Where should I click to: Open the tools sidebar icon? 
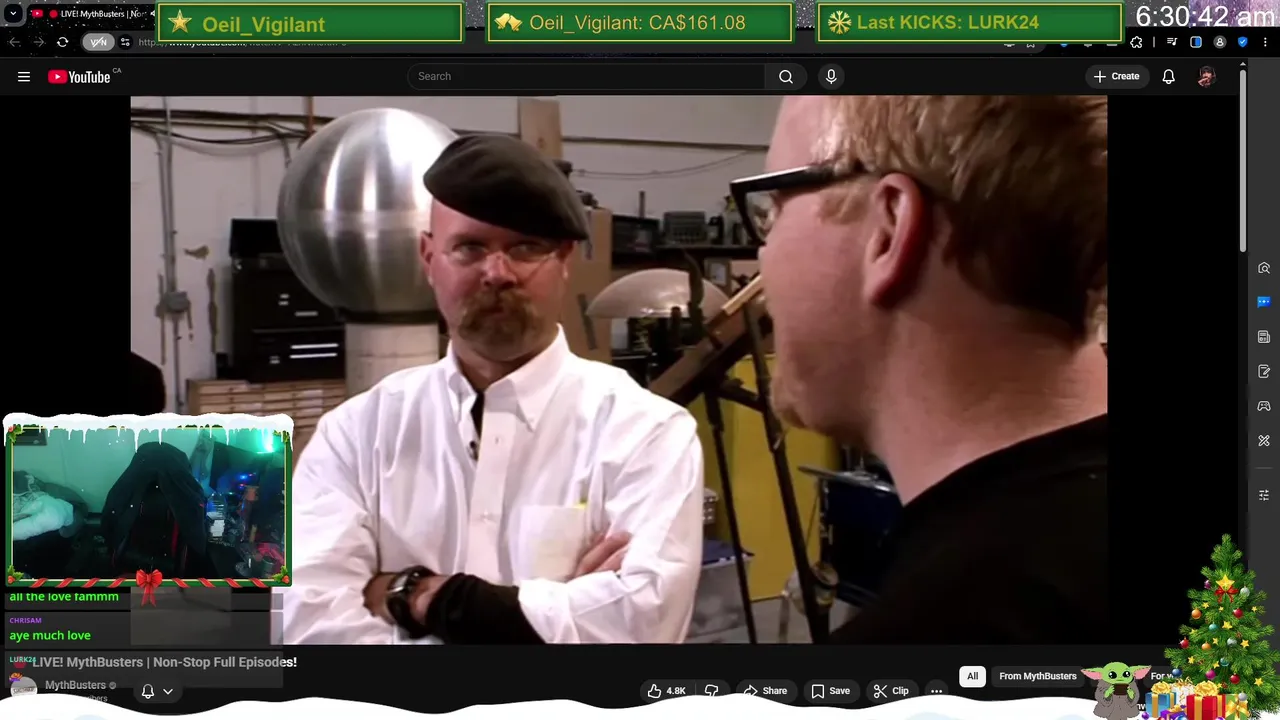pos(1264,441)
